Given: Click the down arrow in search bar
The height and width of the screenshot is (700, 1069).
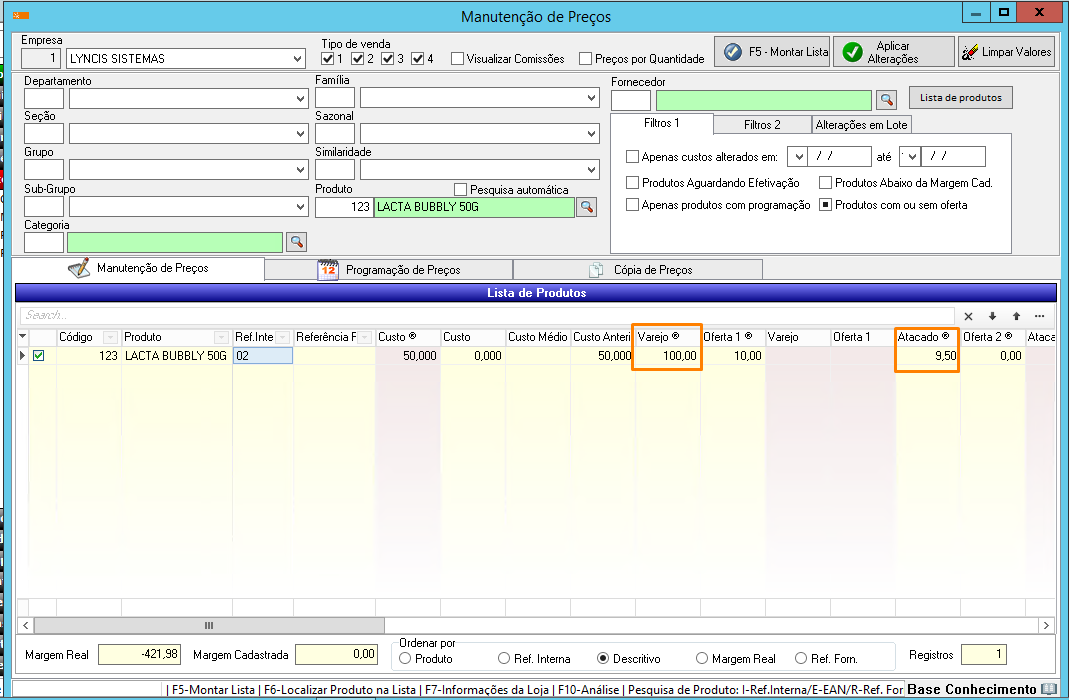Looking at the screenshot, I should 992,316.
